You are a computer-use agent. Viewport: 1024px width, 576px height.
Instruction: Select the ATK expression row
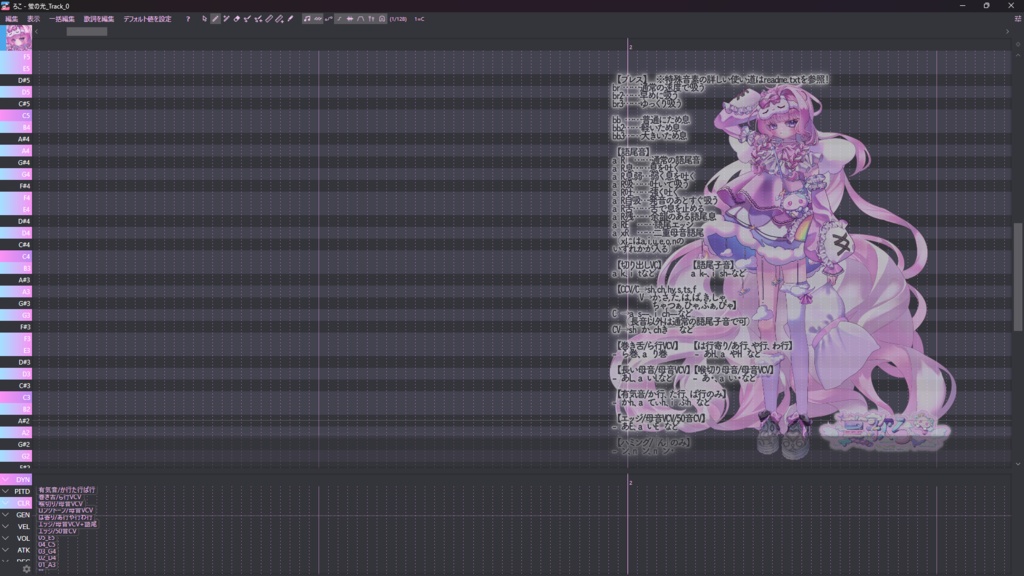[x=16, y=550]
